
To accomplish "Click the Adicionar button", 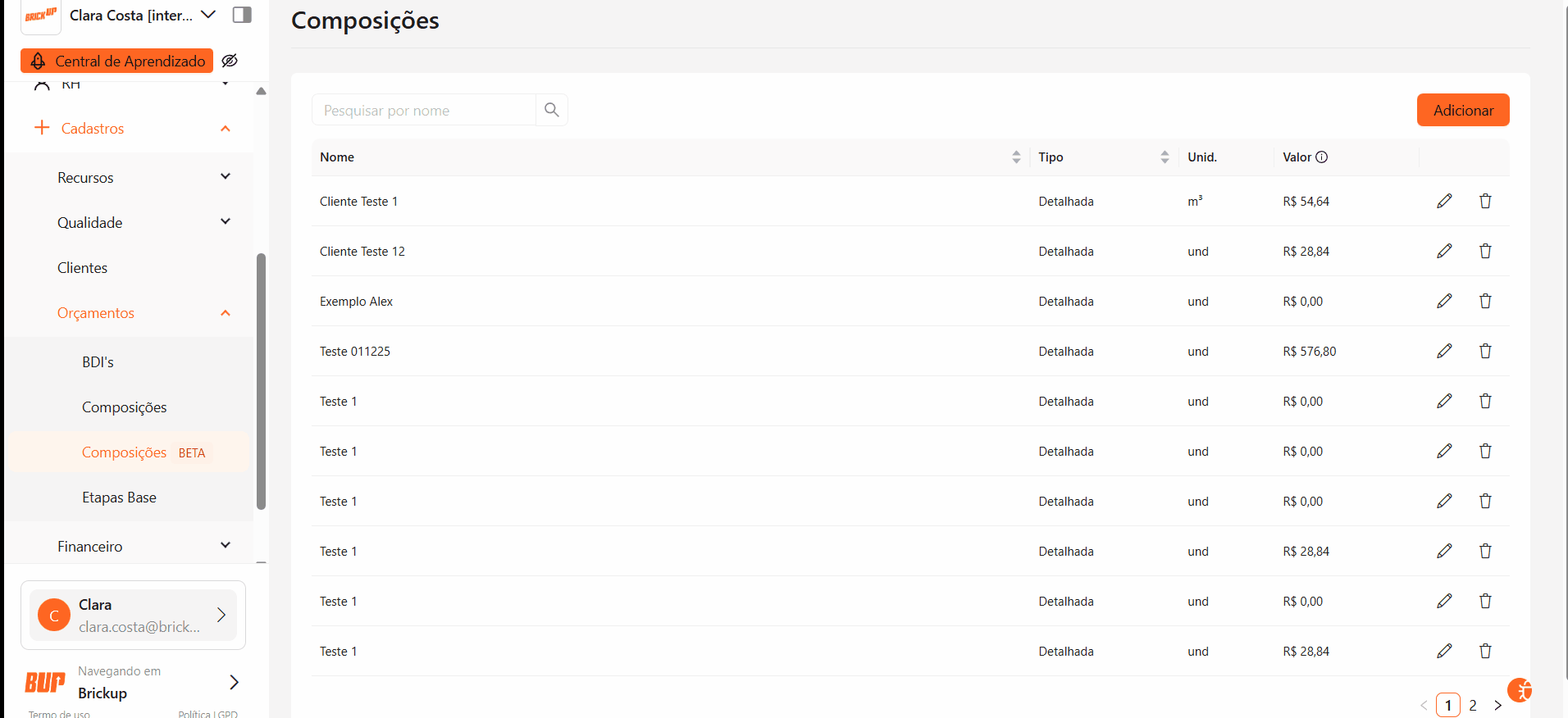I will [1462, 110].
